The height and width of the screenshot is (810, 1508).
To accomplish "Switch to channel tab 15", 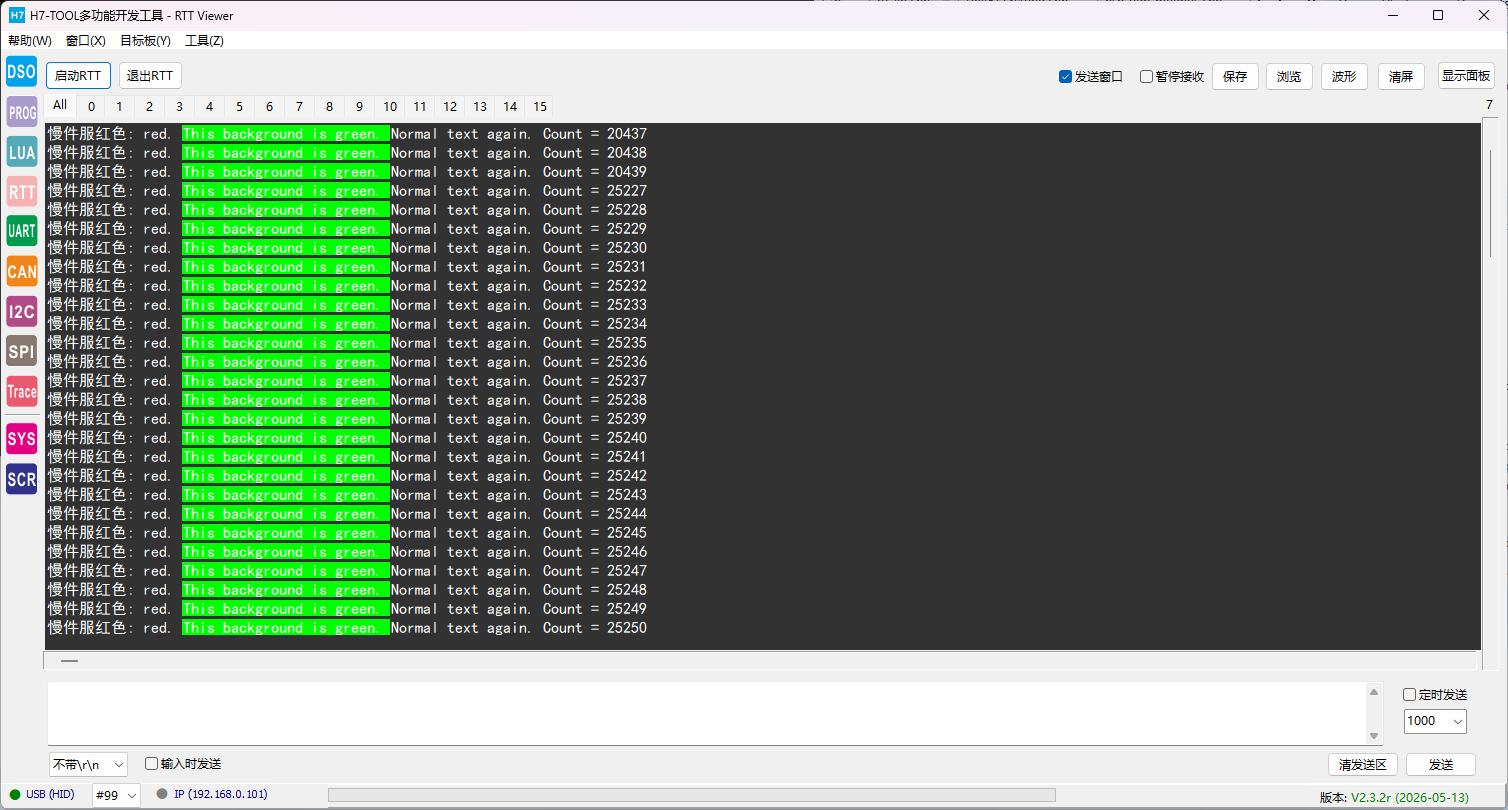I will pyautogui.click(x=540, y=107).
